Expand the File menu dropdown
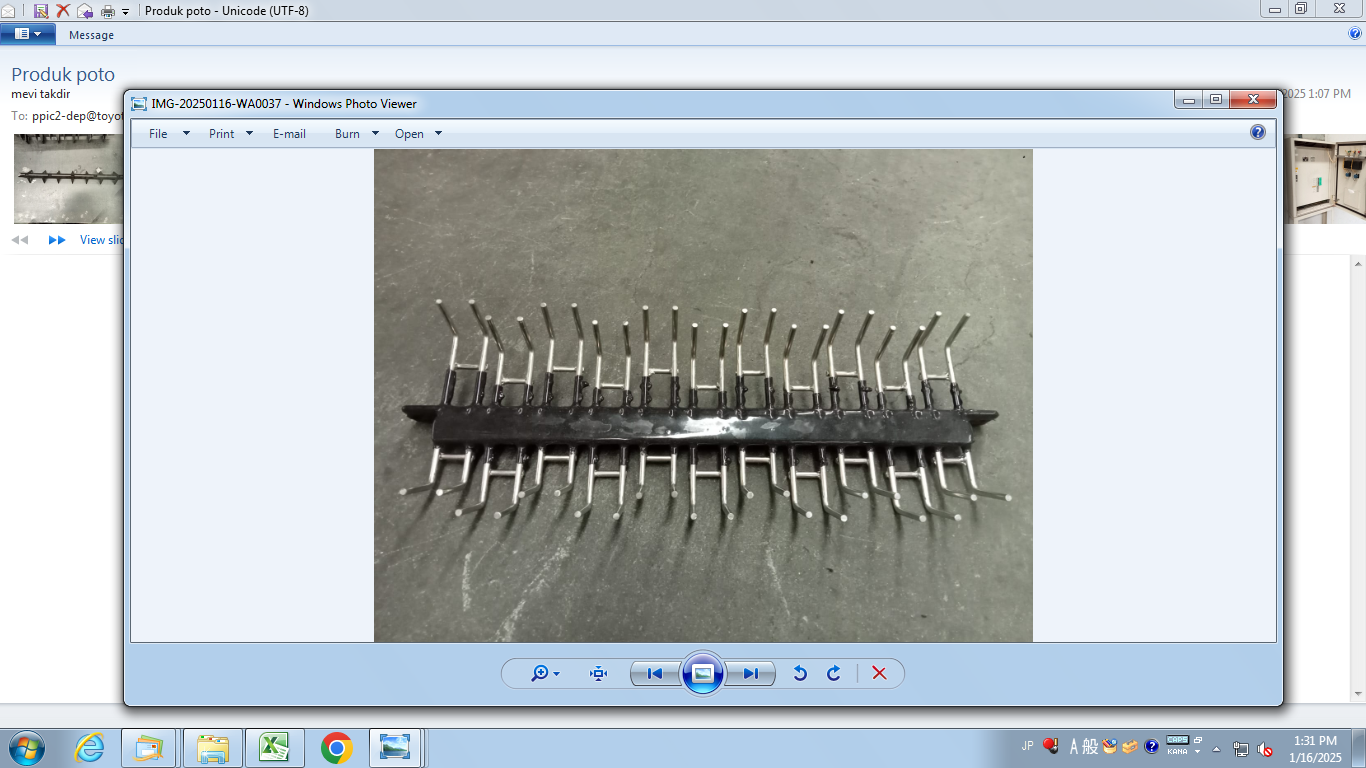Screen dimensions: 1366x768 (169, 133)
